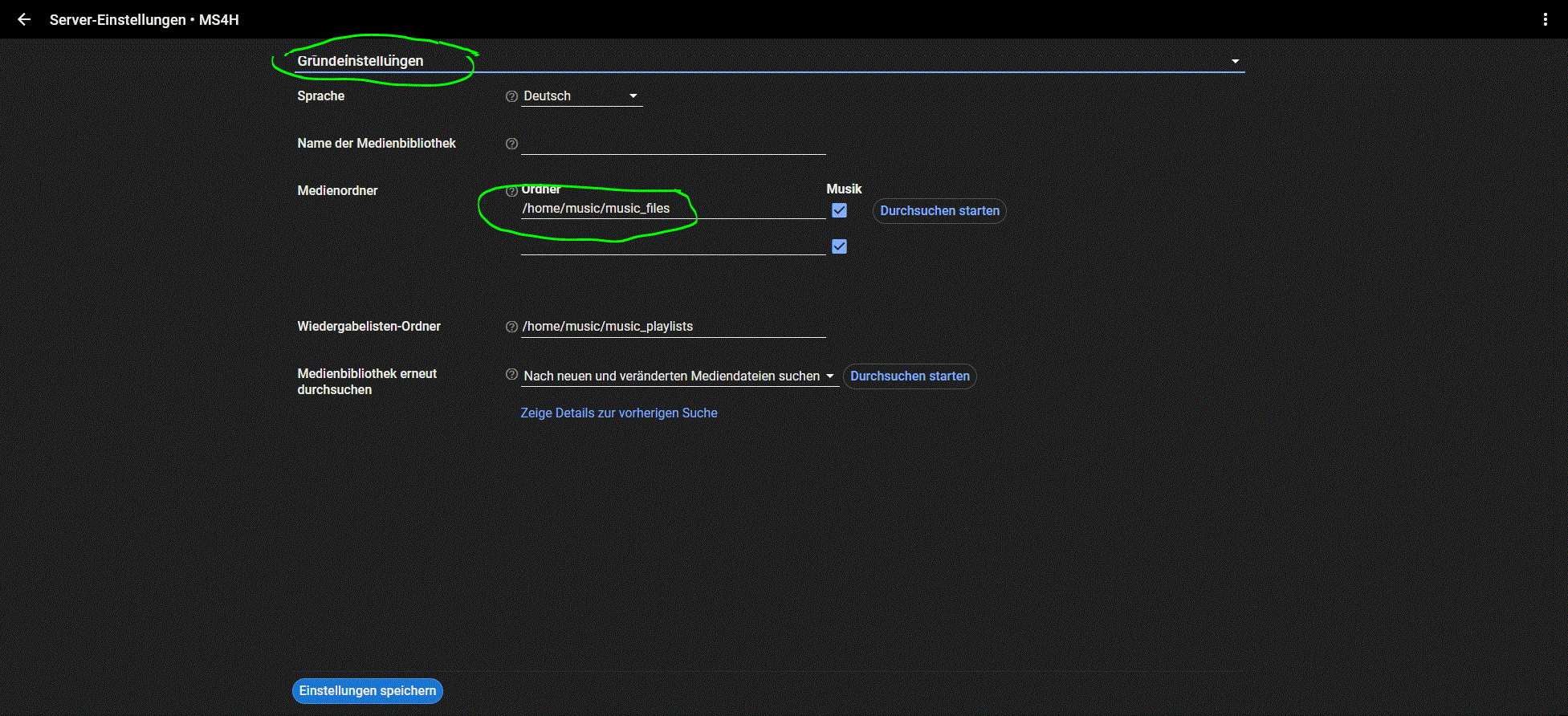Click Durchsuchen starten next to rescan mode
Viewport: 1568px width, 716px height.
[910, 376]
